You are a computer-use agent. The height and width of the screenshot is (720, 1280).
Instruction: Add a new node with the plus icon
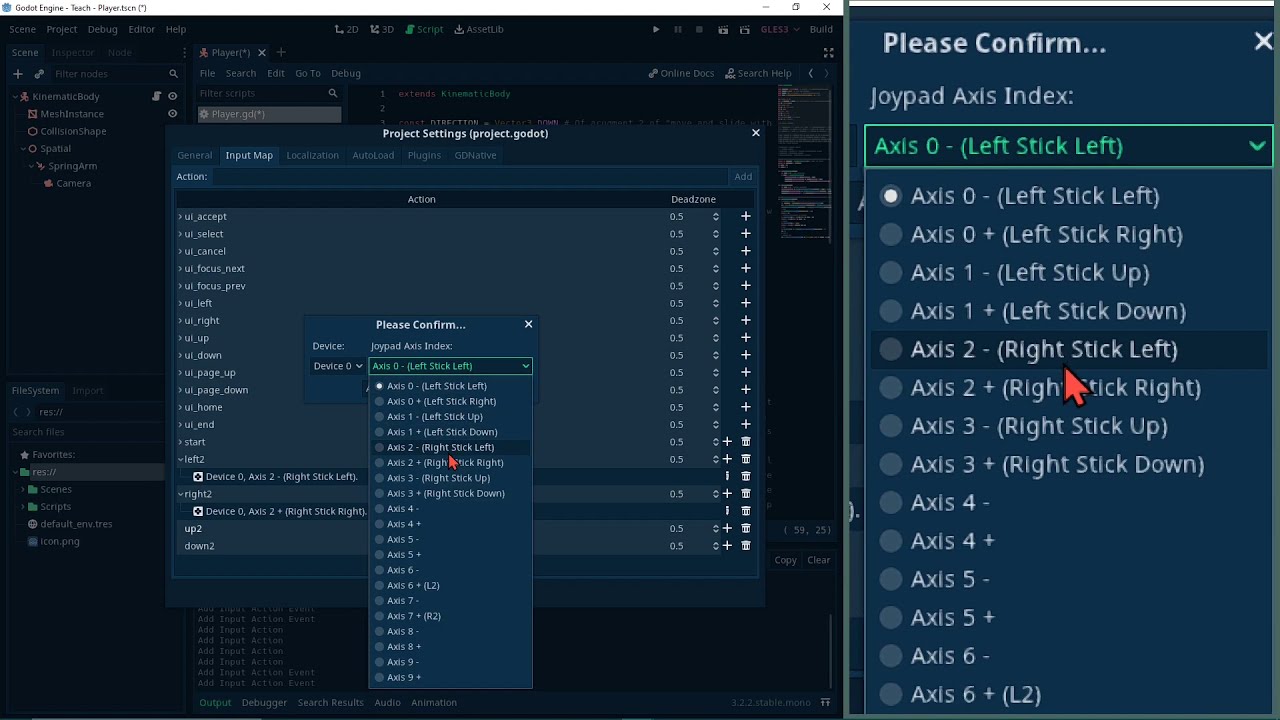tap(17, 74)
